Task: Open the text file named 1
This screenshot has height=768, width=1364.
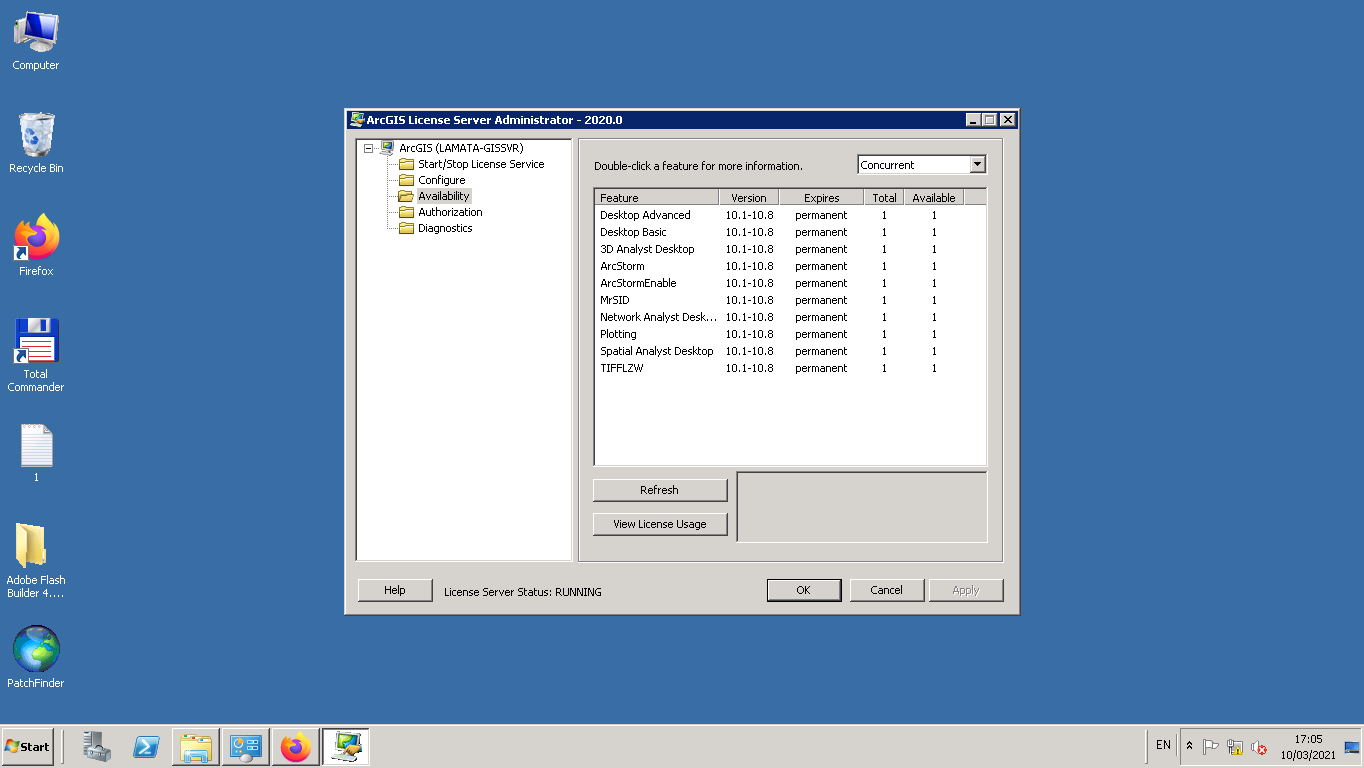Action: click(36, 454)
